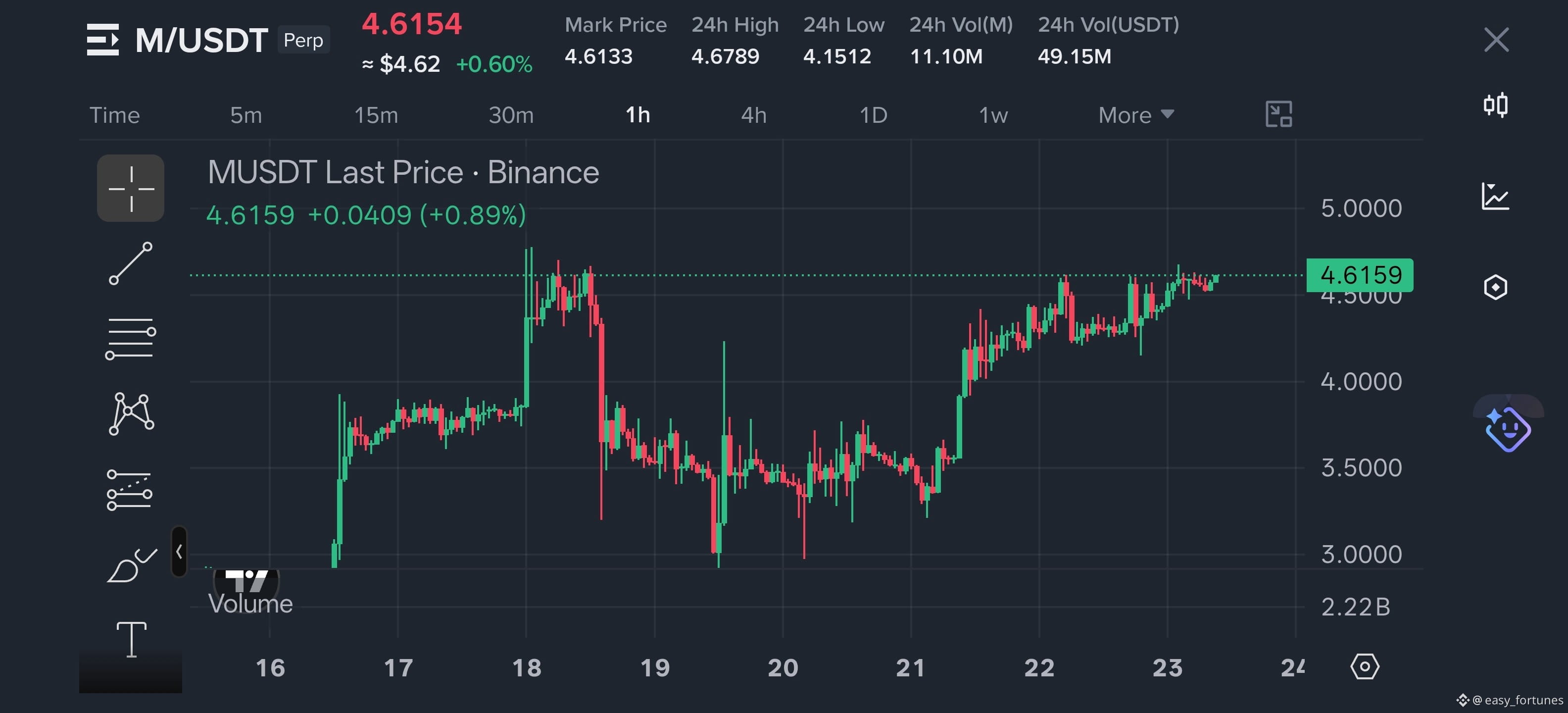Open chart settings hexagon at bottom right
The width and height of the screenshot is (1568, 713).
click(x=1365, y=667)
